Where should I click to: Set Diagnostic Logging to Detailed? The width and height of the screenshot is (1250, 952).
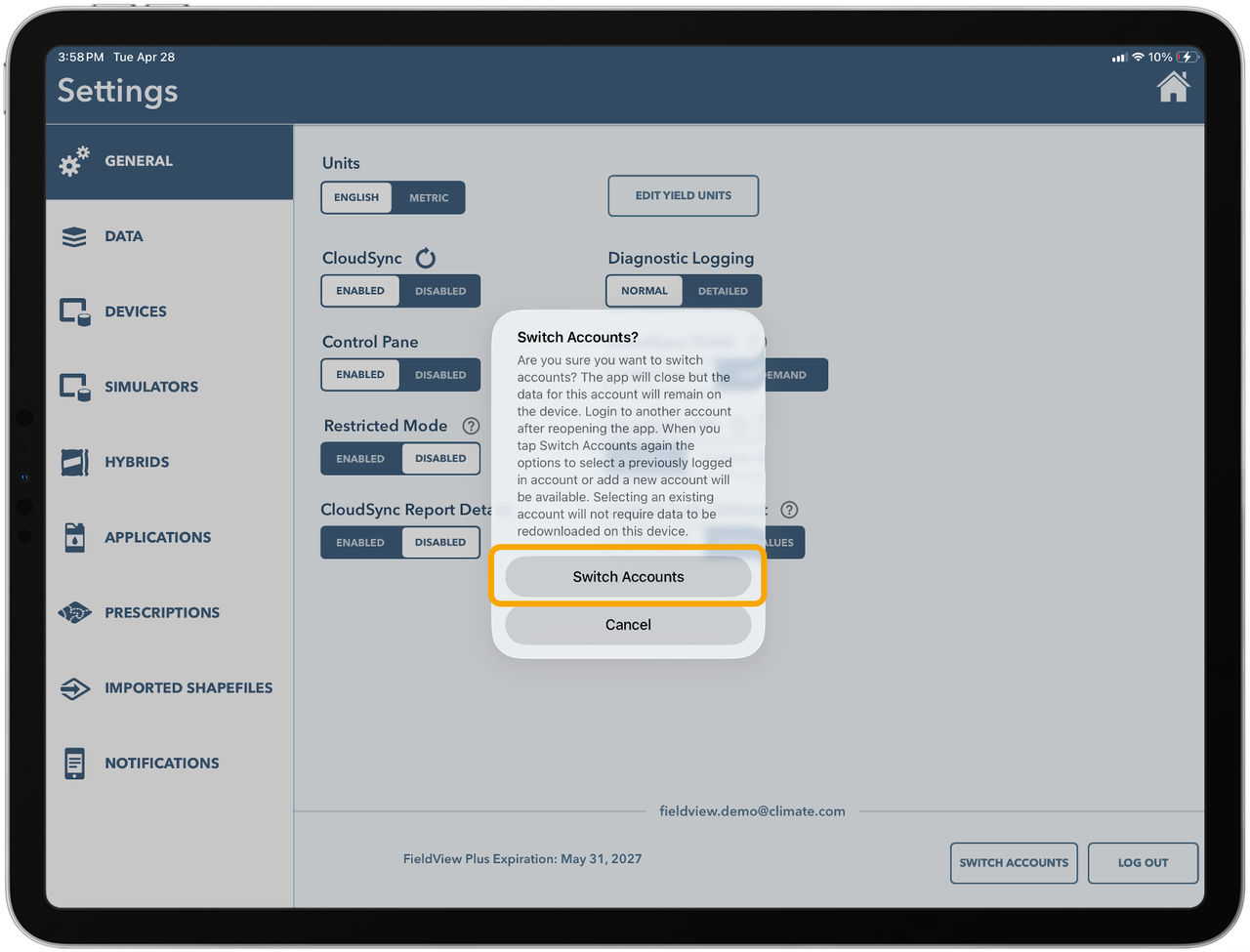pyautogui.click(x=723, y=291)
